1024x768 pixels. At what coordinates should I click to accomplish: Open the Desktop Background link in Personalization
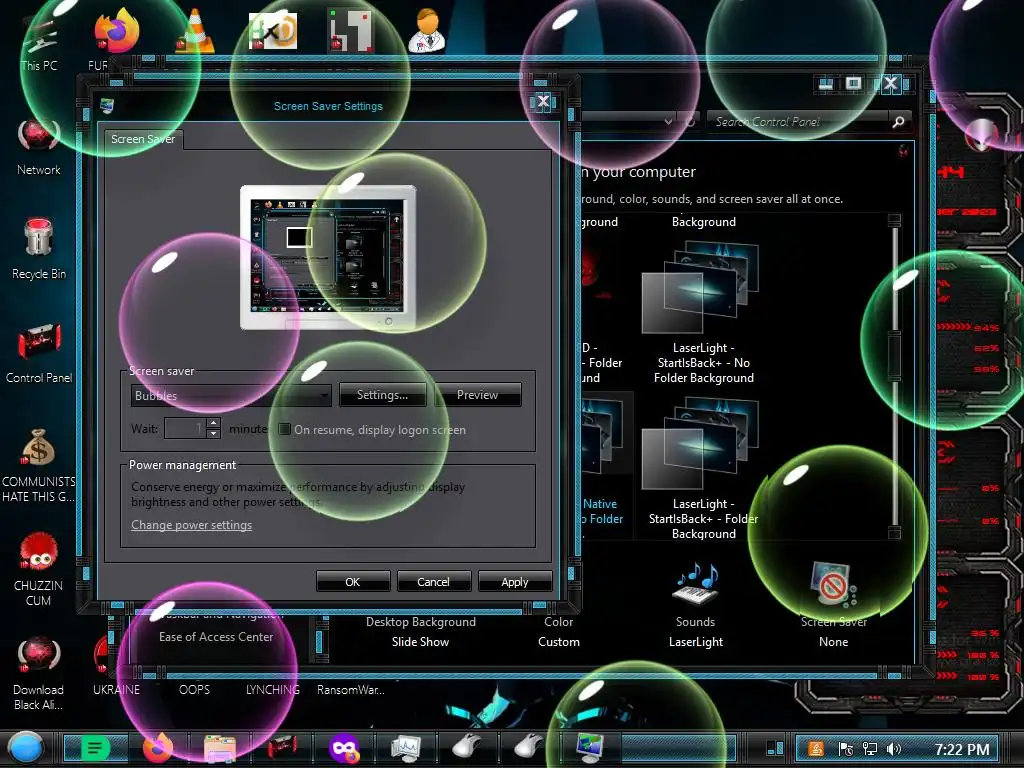421,622
